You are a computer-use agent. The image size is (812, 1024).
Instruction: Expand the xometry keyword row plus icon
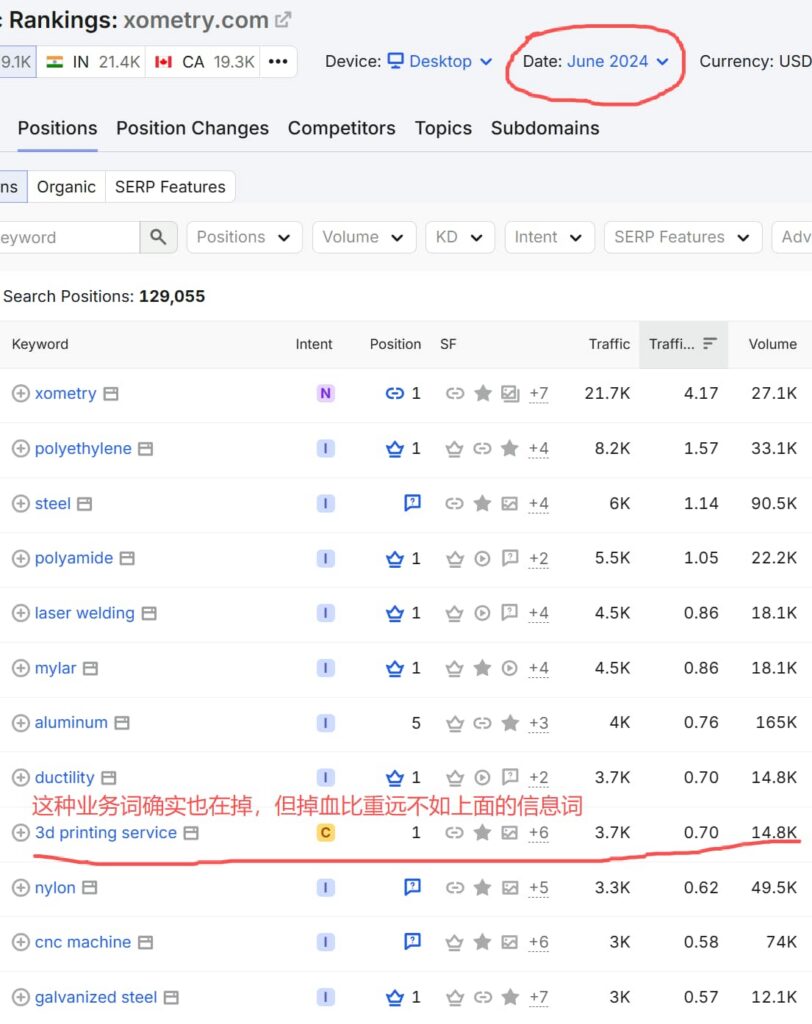tap(21, 393)
